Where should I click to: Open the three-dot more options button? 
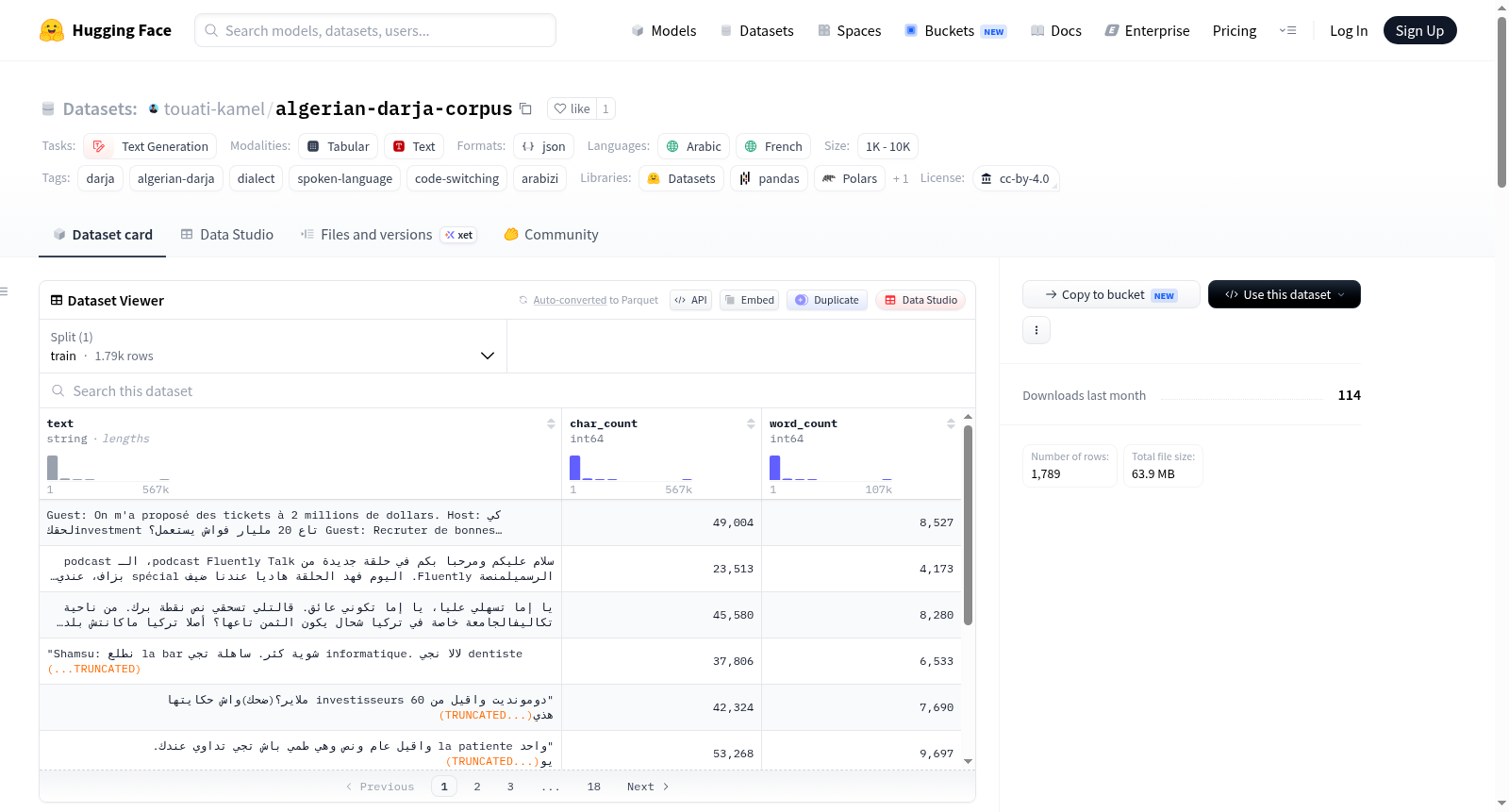1036,330
